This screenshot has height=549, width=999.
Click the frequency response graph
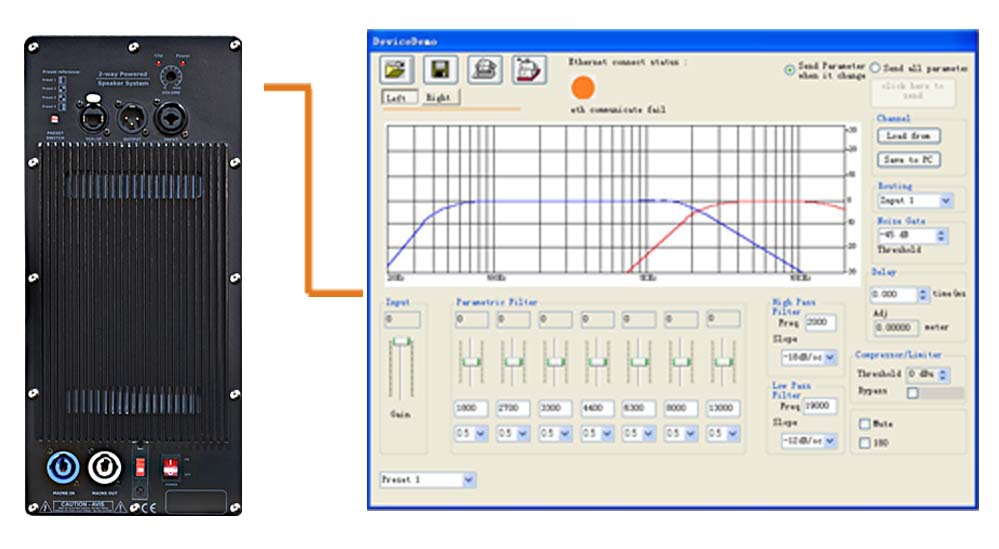pos(616,199)
